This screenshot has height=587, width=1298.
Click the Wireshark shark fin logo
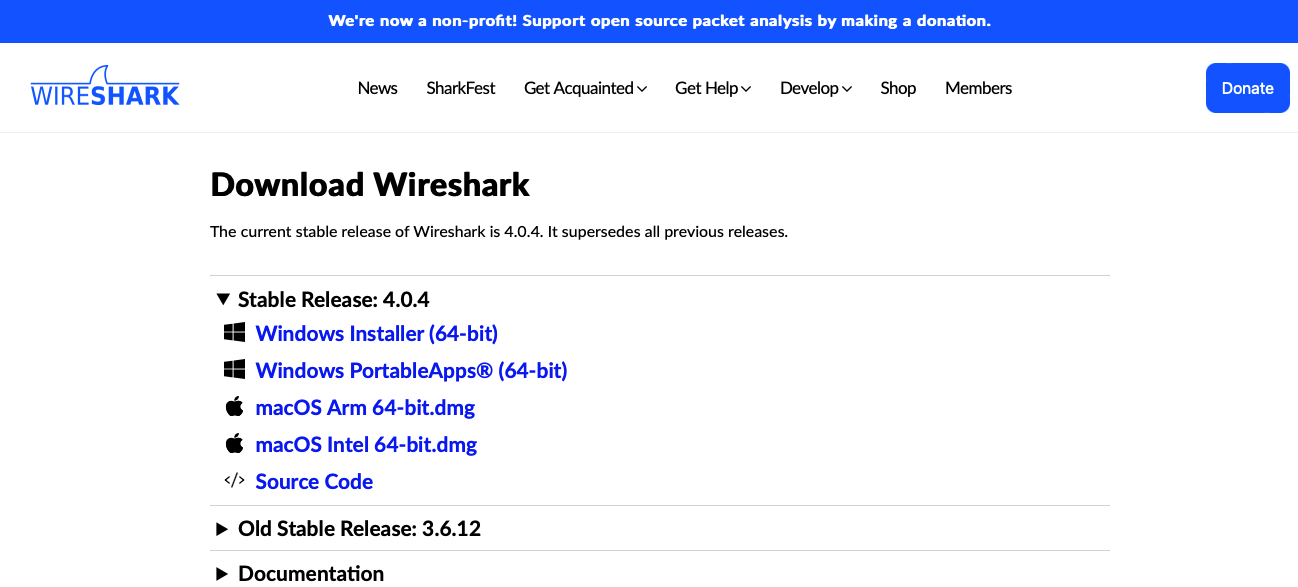(x=105, y=87)
